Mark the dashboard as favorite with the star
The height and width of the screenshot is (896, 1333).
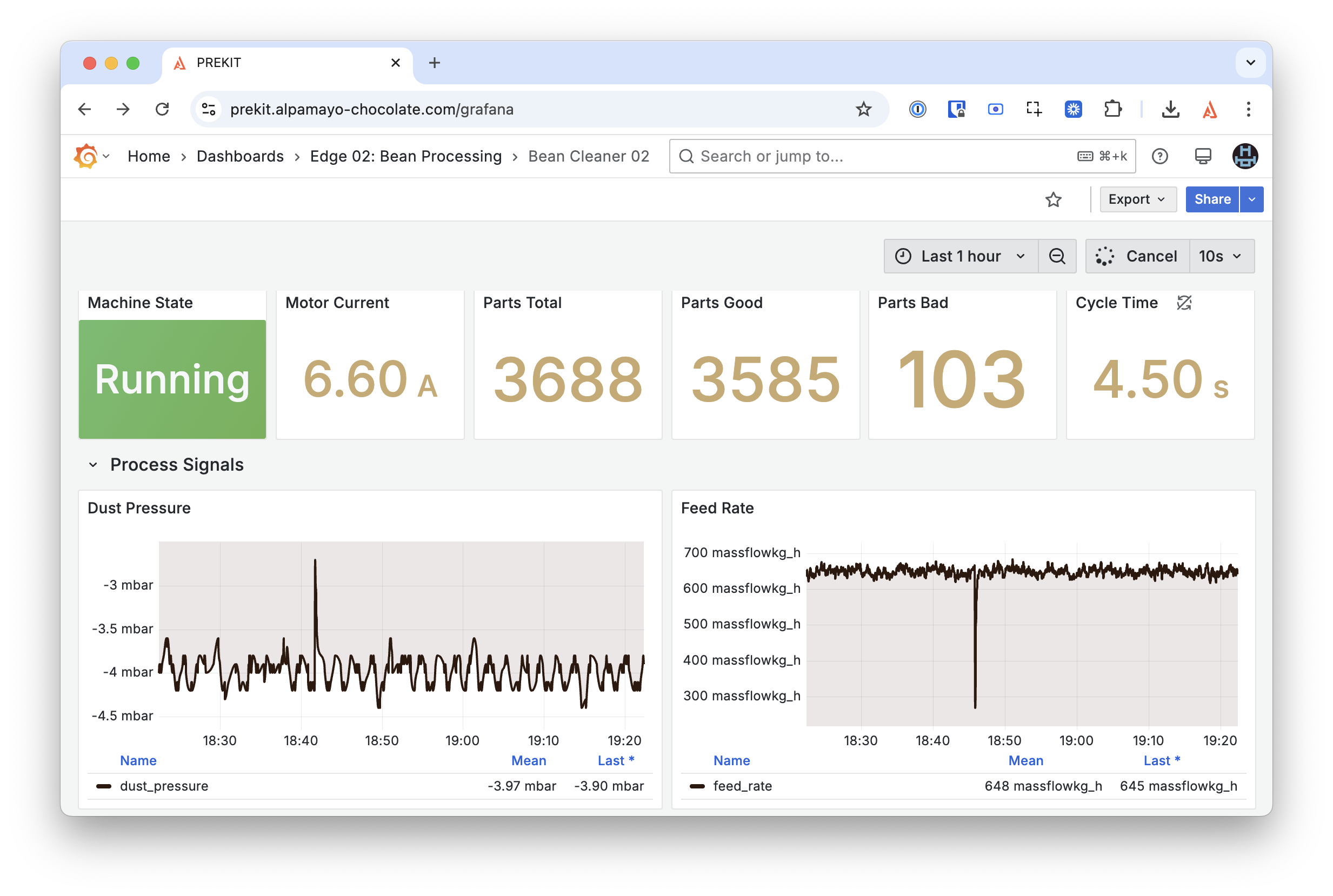1054,199
